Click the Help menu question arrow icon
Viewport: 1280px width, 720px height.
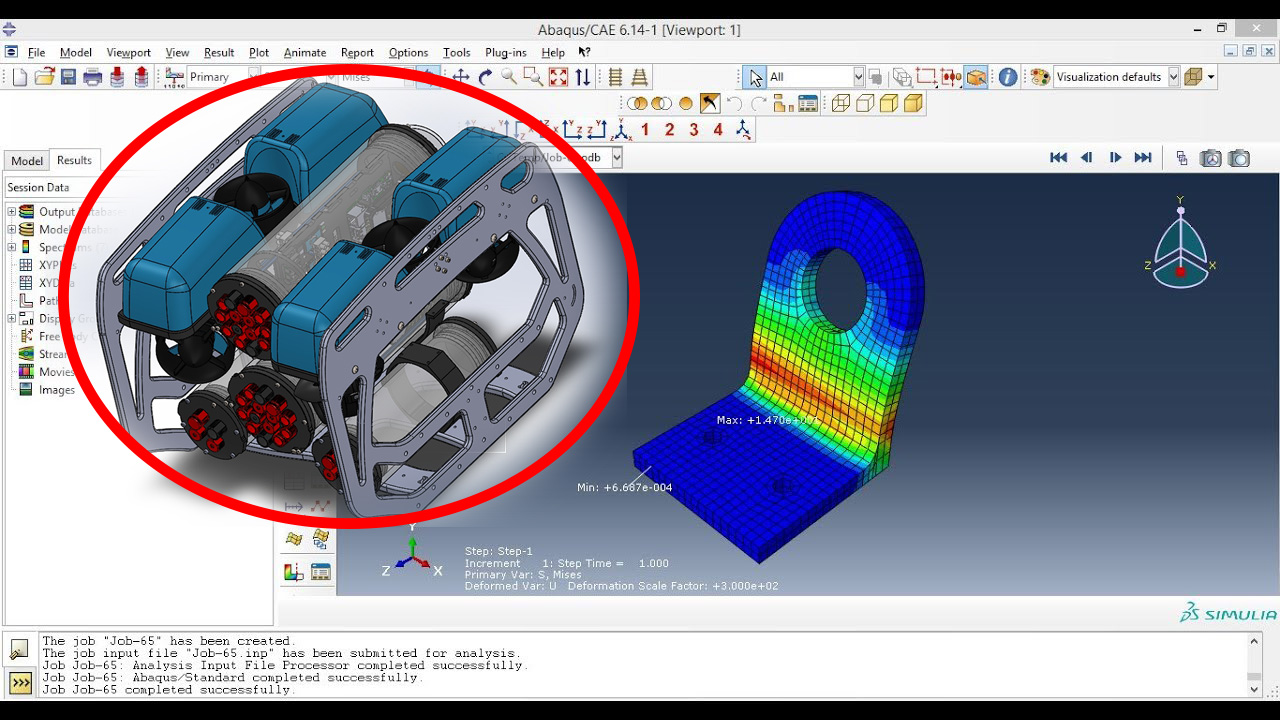585,53
